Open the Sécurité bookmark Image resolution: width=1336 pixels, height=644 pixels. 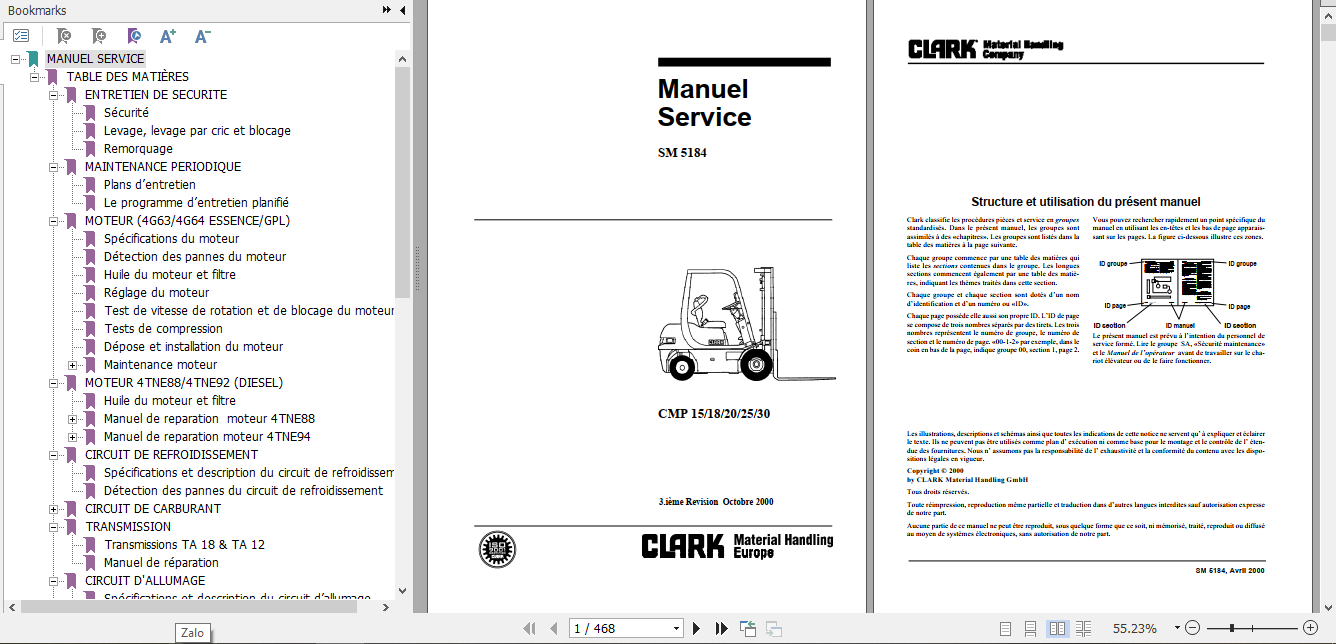pos(126,113)
